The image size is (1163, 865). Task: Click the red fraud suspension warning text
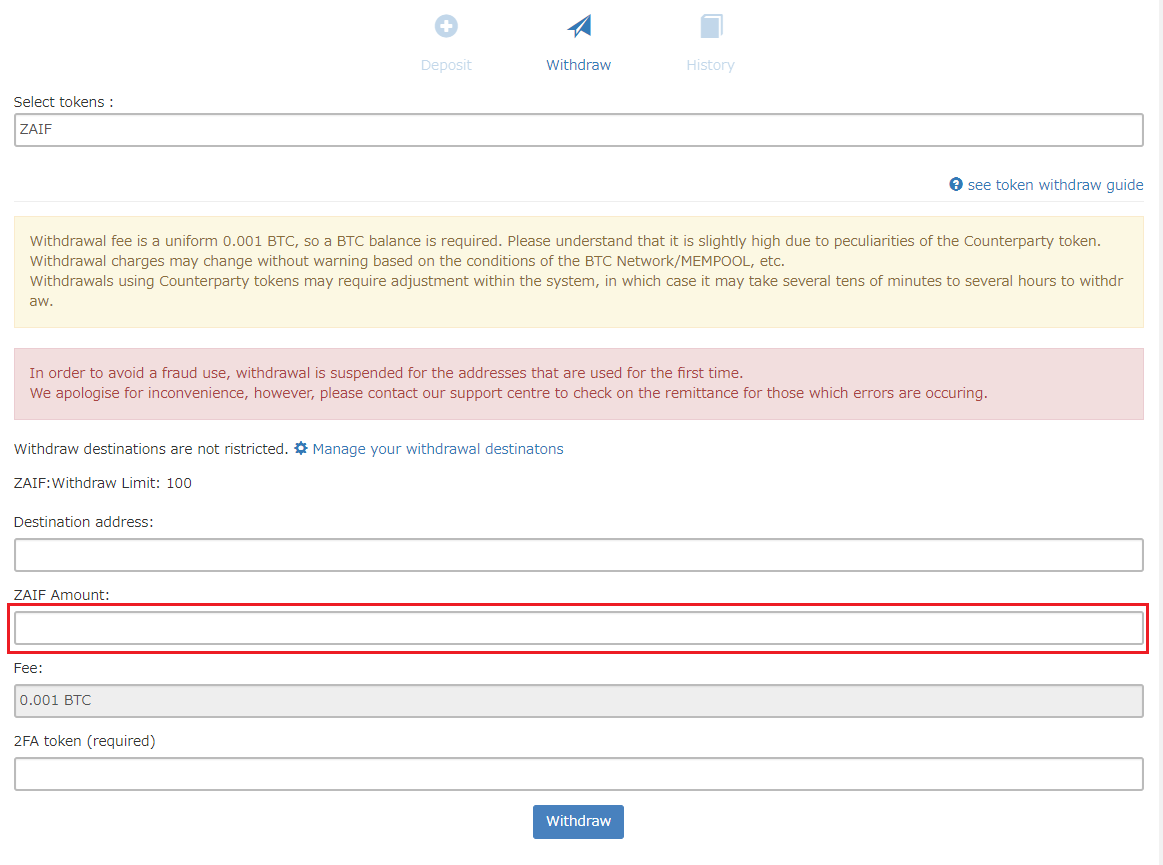pos(509,383)
